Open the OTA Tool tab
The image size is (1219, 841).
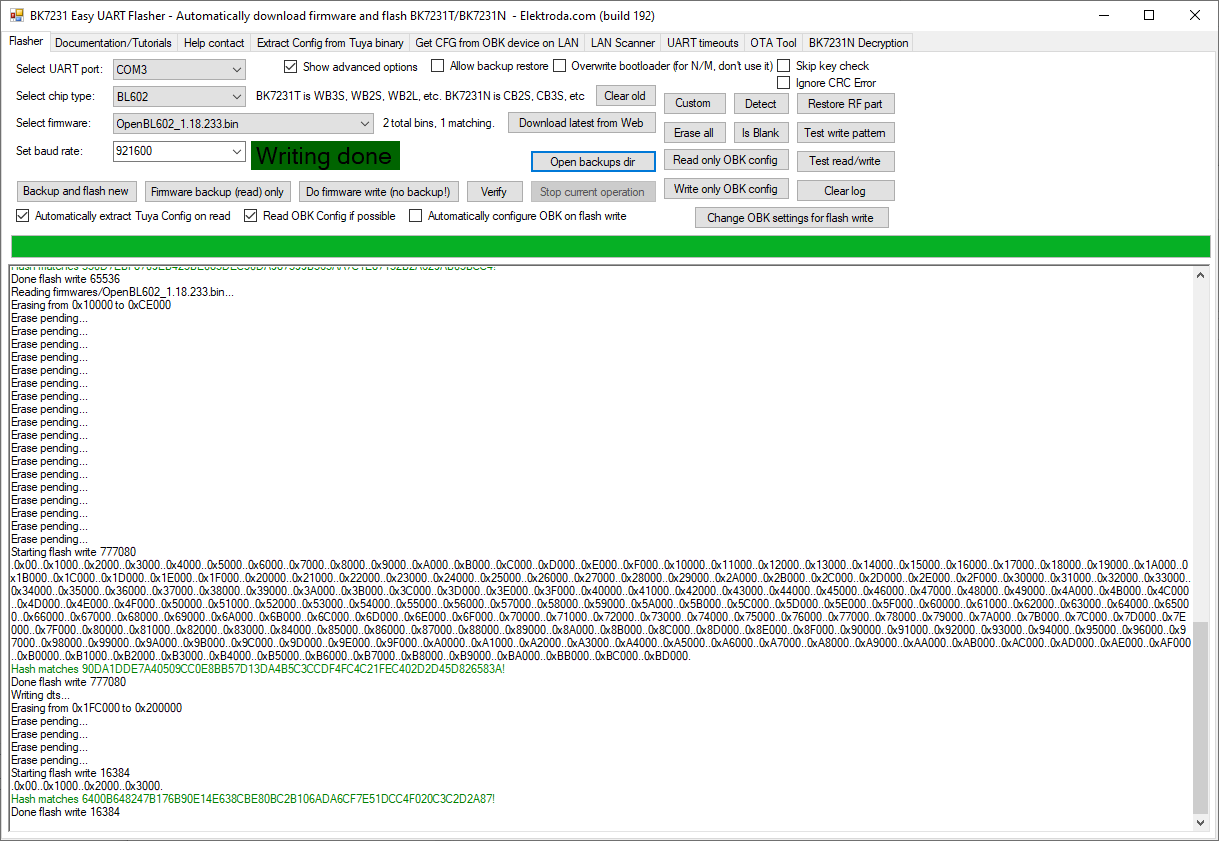tap(774, 43)
